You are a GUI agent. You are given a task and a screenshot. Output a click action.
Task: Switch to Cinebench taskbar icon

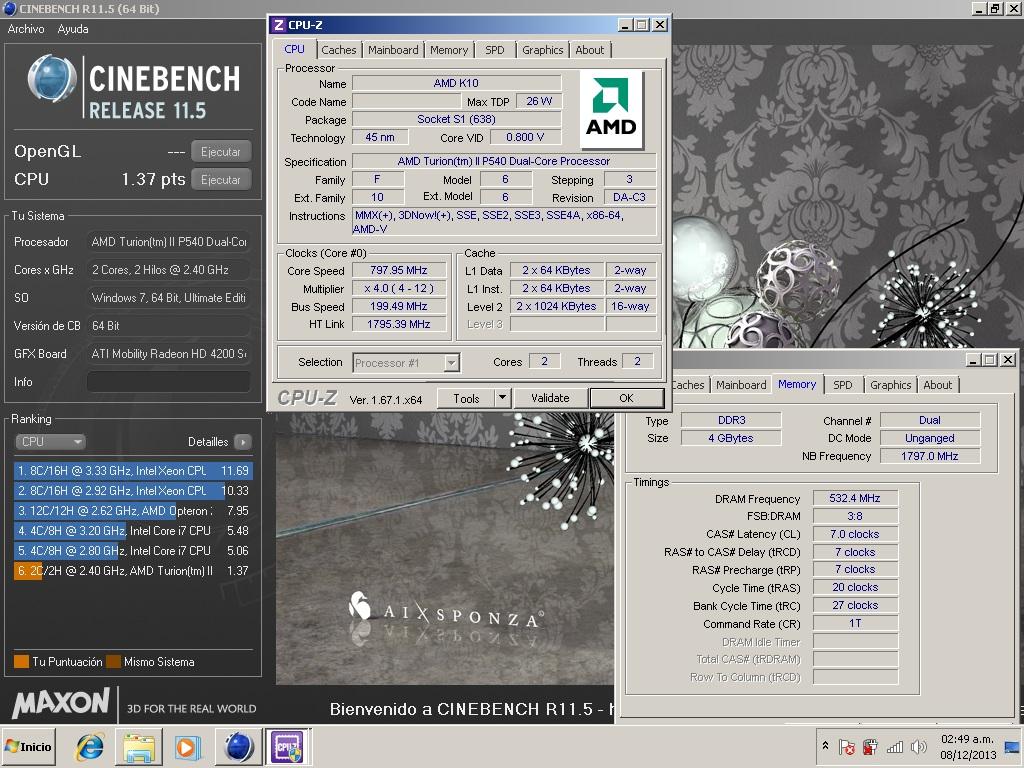point(239,747)
